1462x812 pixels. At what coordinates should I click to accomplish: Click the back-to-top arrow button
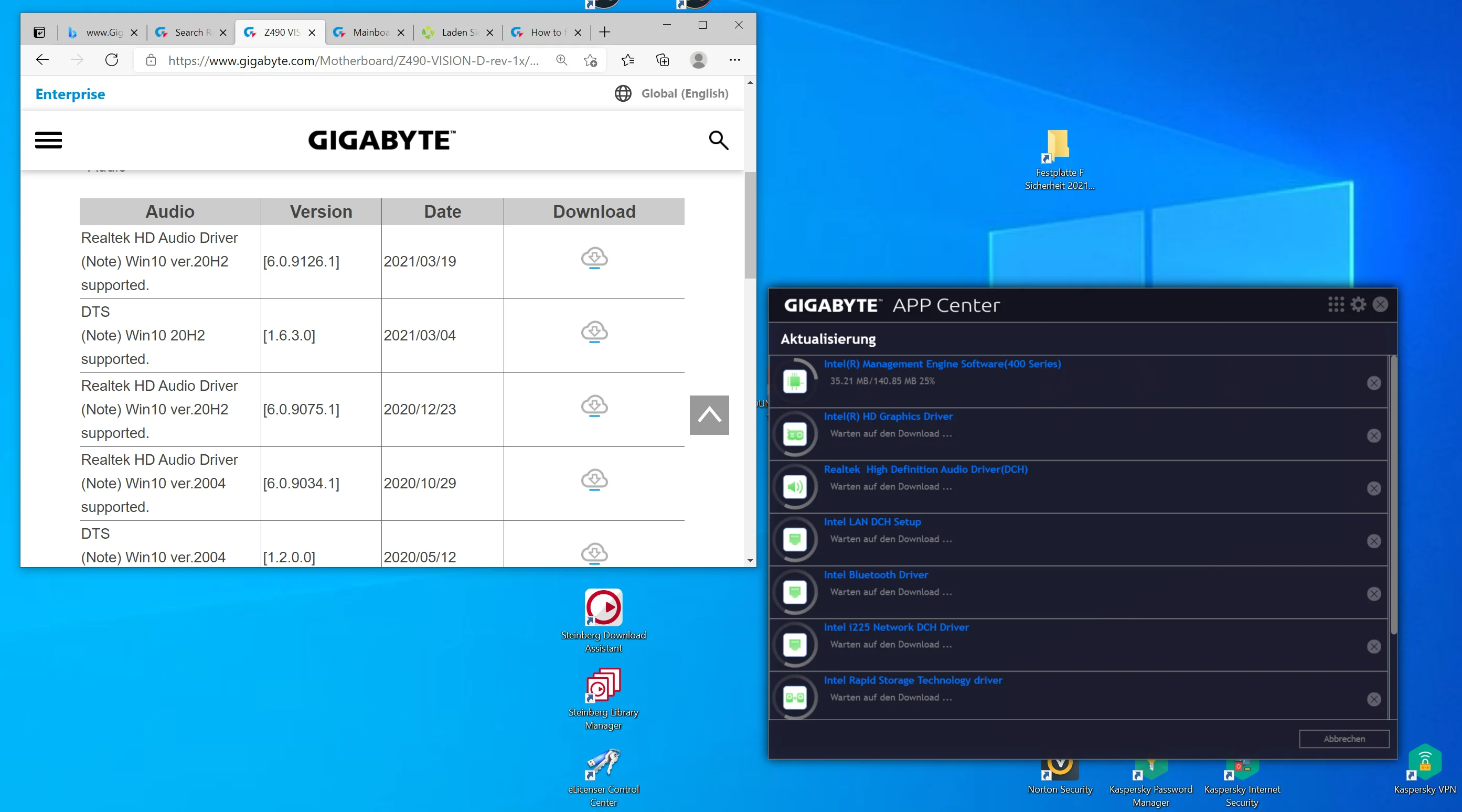click(709, 415)
